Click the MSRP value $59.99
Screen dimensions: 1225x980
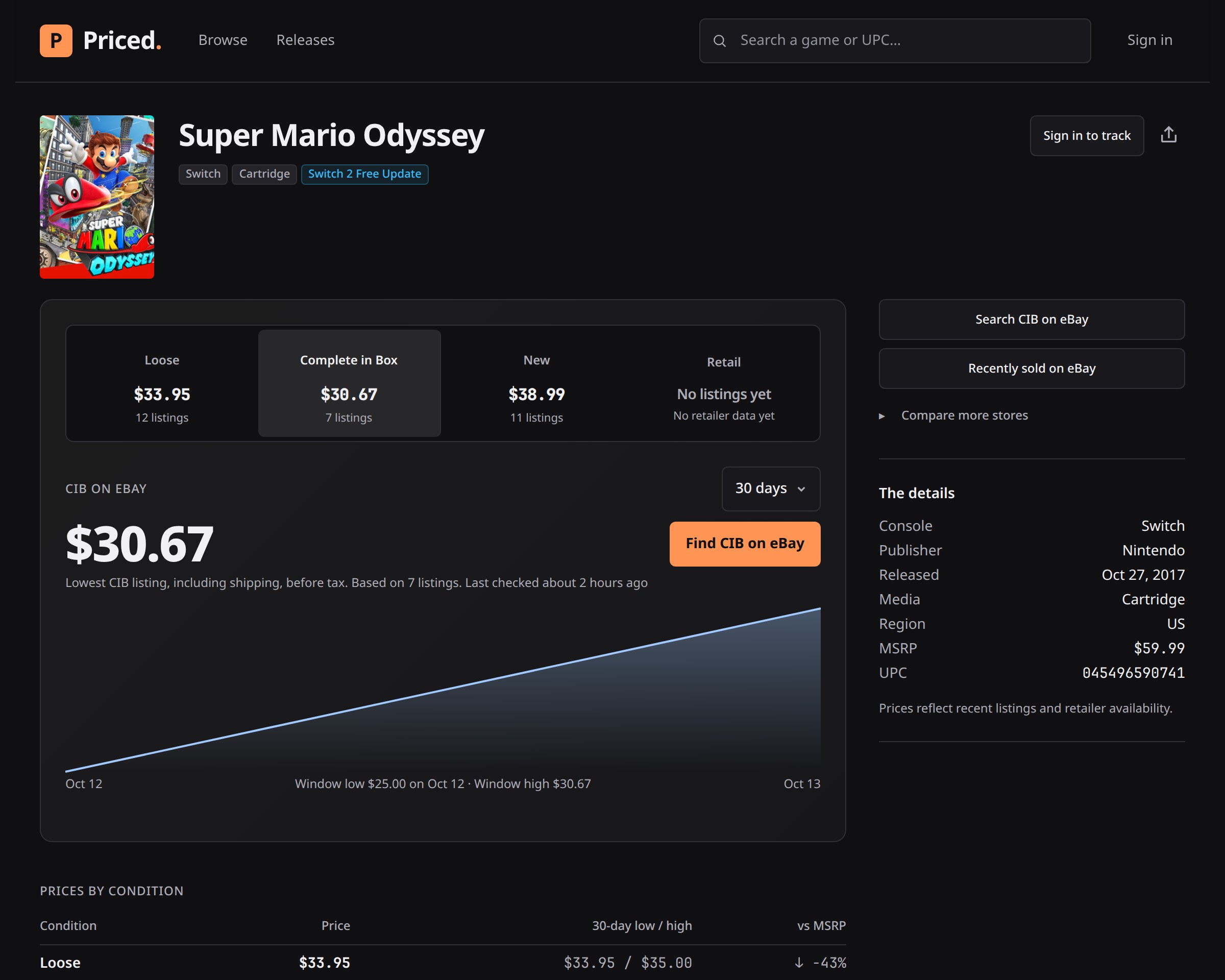point(1159,649)
